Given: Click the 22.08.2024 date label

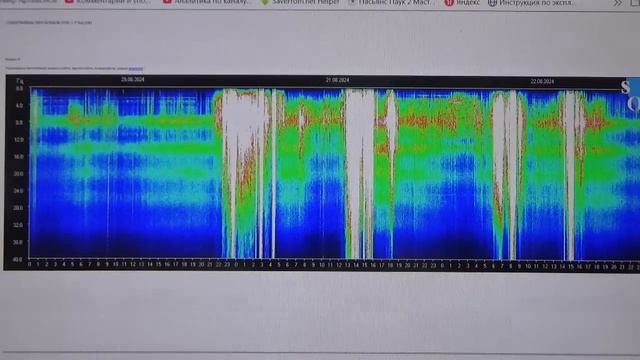Looking at the screenshot, I should 542,82.
